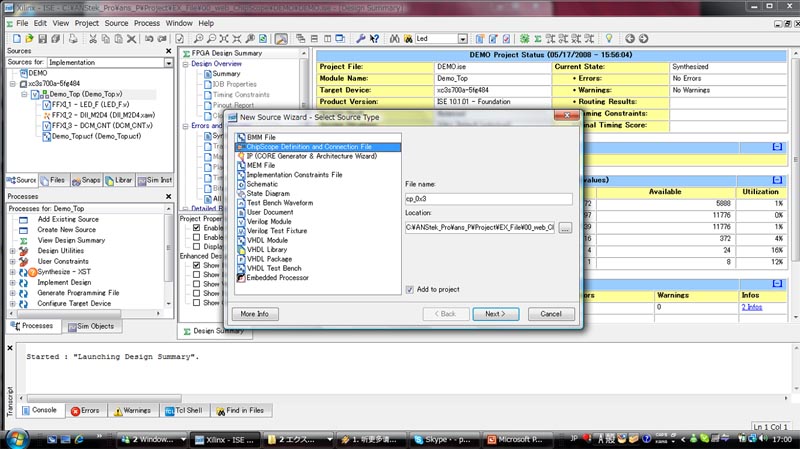
Task: Click the highlighted hammer toolbar icon
Action: point(281,39)
